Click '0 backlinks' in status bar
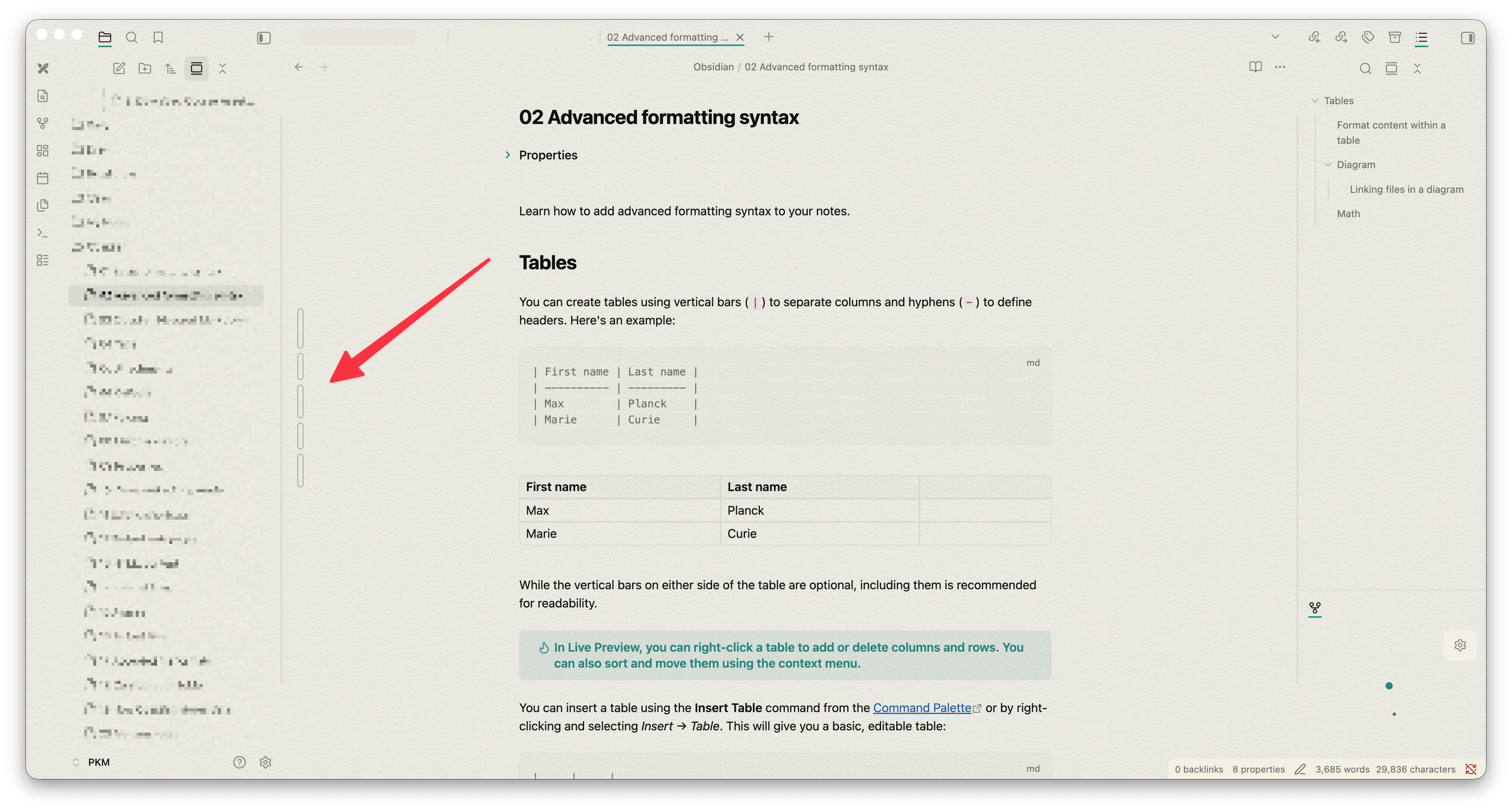Screen dimensions: 1512x811 pyautogui.click(x=1199, y=769)
